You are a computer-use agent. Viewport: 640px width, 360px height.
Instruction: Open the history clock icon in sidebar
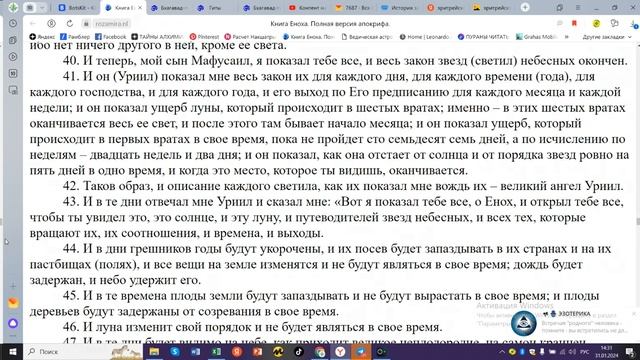point(13,24)
